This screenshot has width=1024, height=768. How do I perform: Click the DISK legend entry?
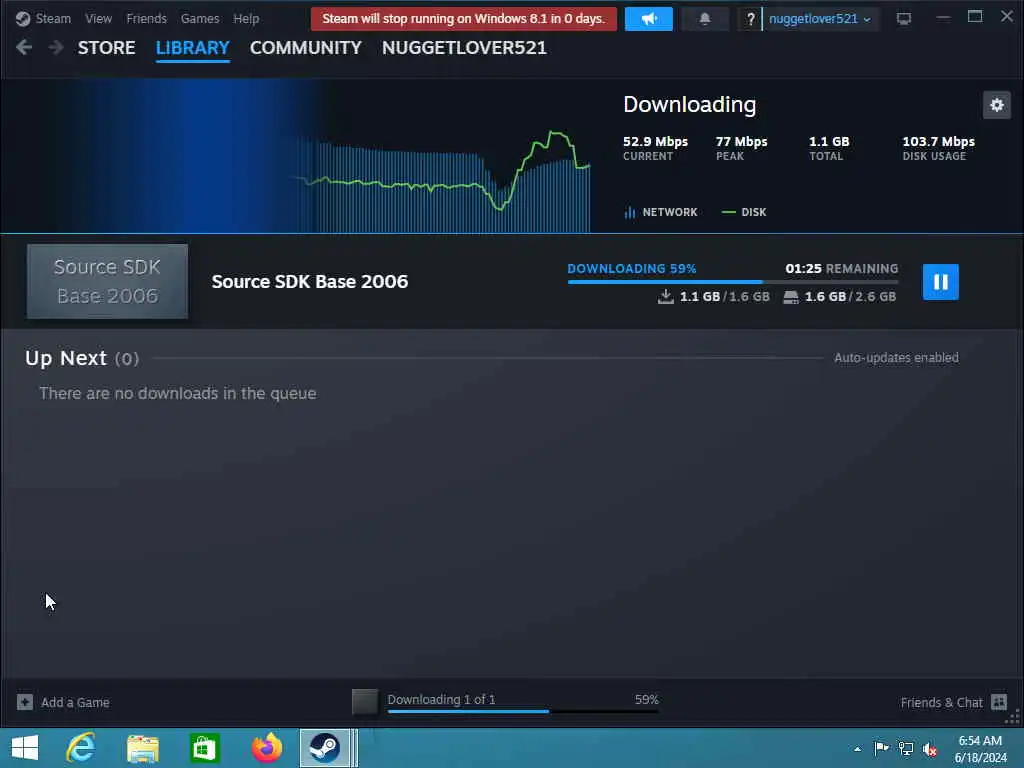(744, 212)
